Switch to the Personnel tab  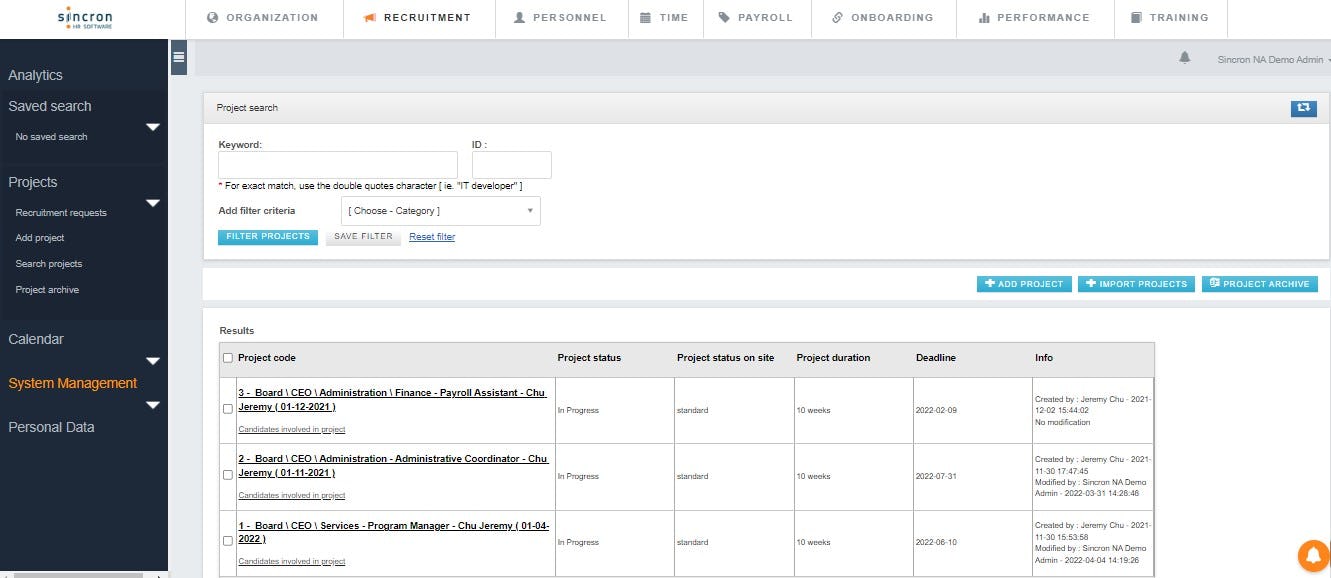(561, 17)
